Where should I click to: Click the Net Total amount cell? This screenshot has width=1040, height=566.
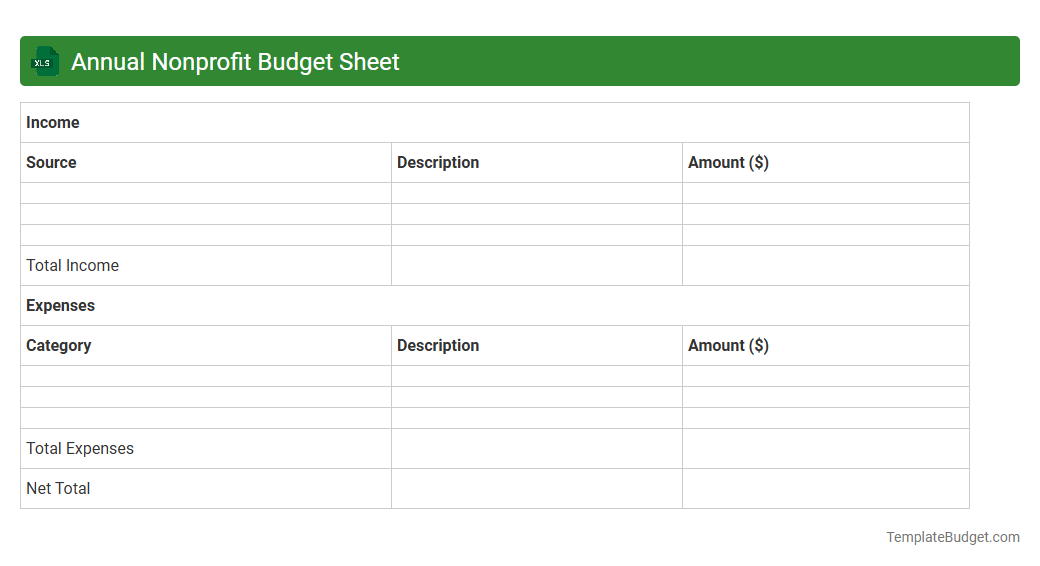click(x=826, y=488)
